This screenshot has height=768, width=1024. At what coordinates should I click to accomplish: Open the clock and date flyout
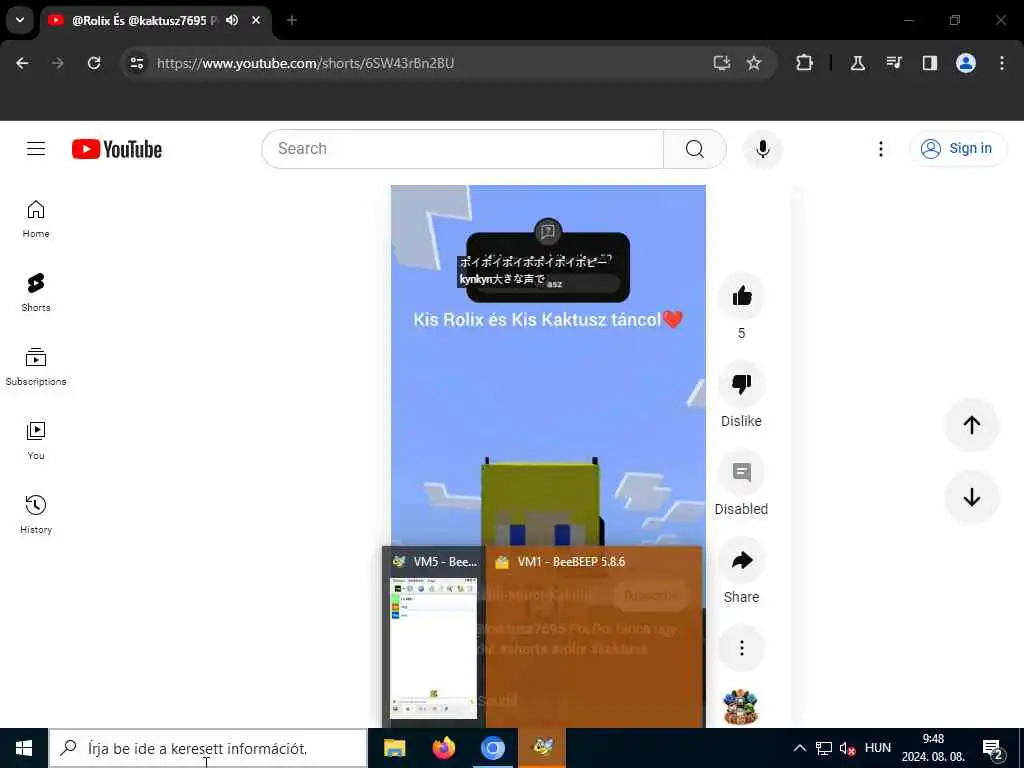click(933, 748)
